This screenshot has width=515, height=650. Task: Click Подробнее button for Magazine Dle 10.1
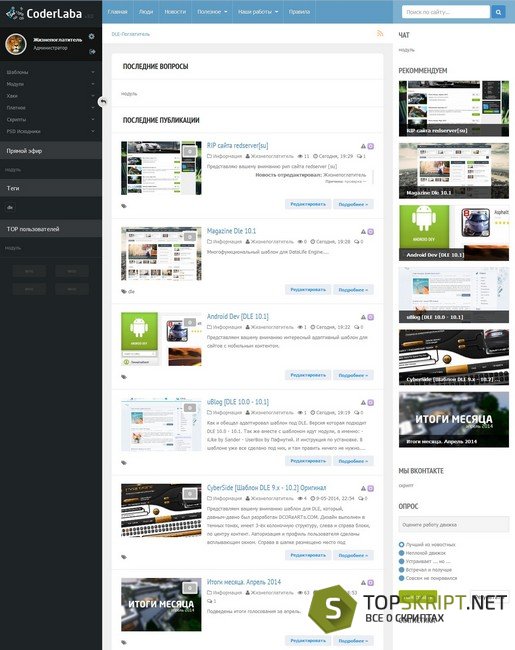pyautogui.click(x=353, y=290)
